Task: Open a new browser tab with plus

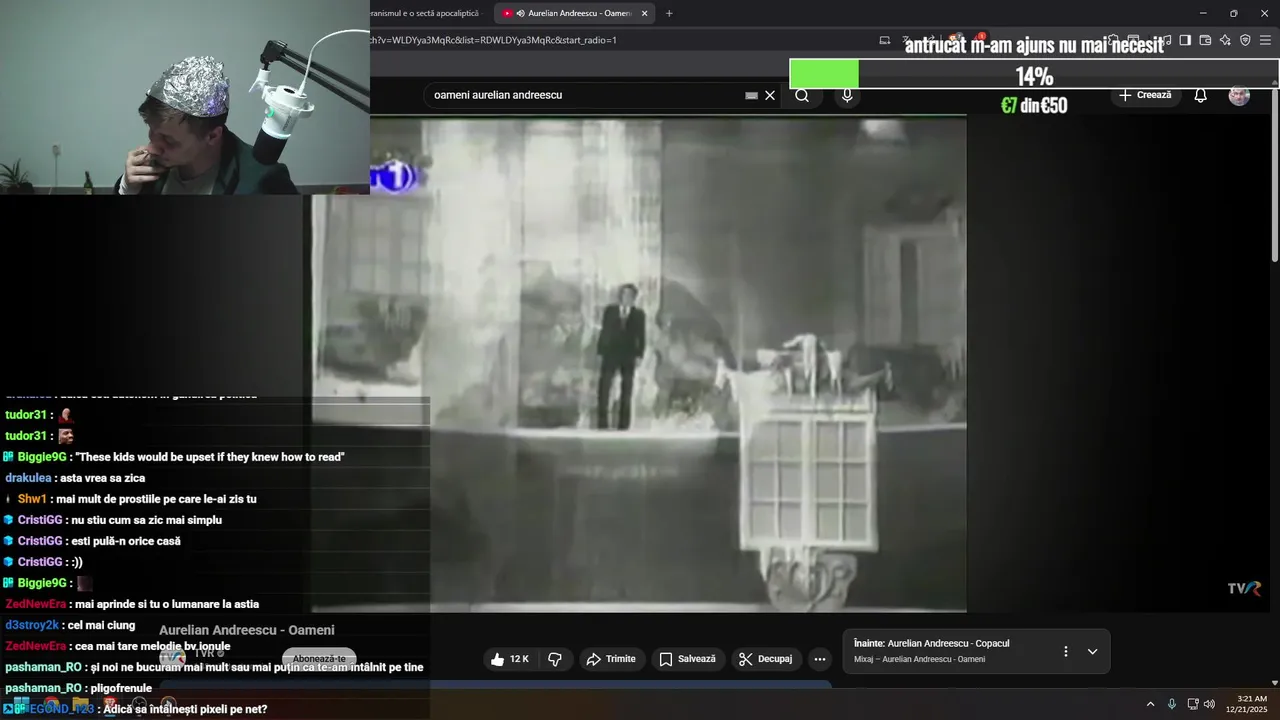Action: [x=669, y=13]
